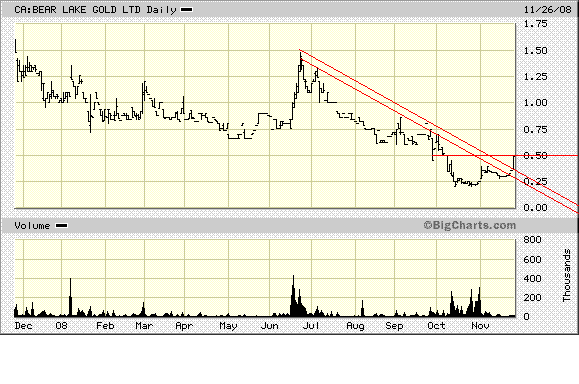The image size is (579, 384).
Task: Click the 'Aug' month label
Action: tap(355, 326)
